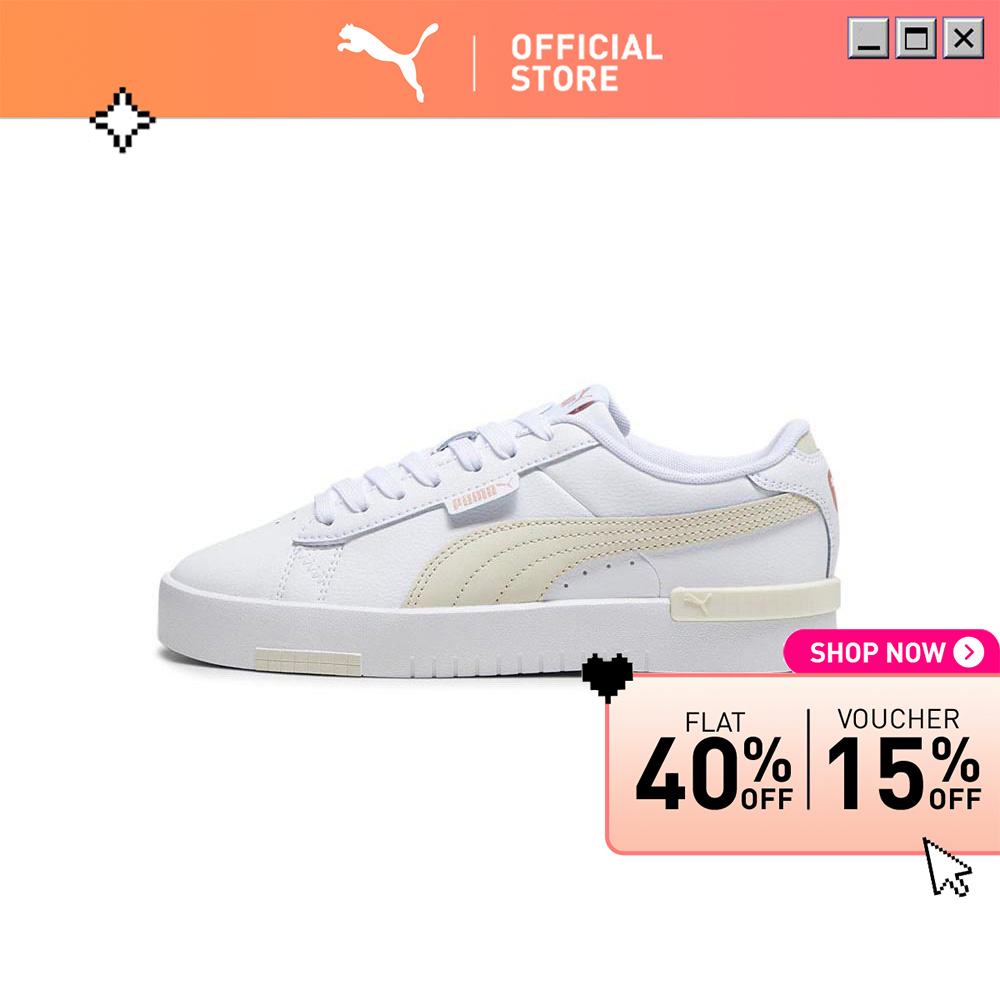Maximize the retro window
Viewport: 1000px width, 1000px height.
click(x=916, y=38)
